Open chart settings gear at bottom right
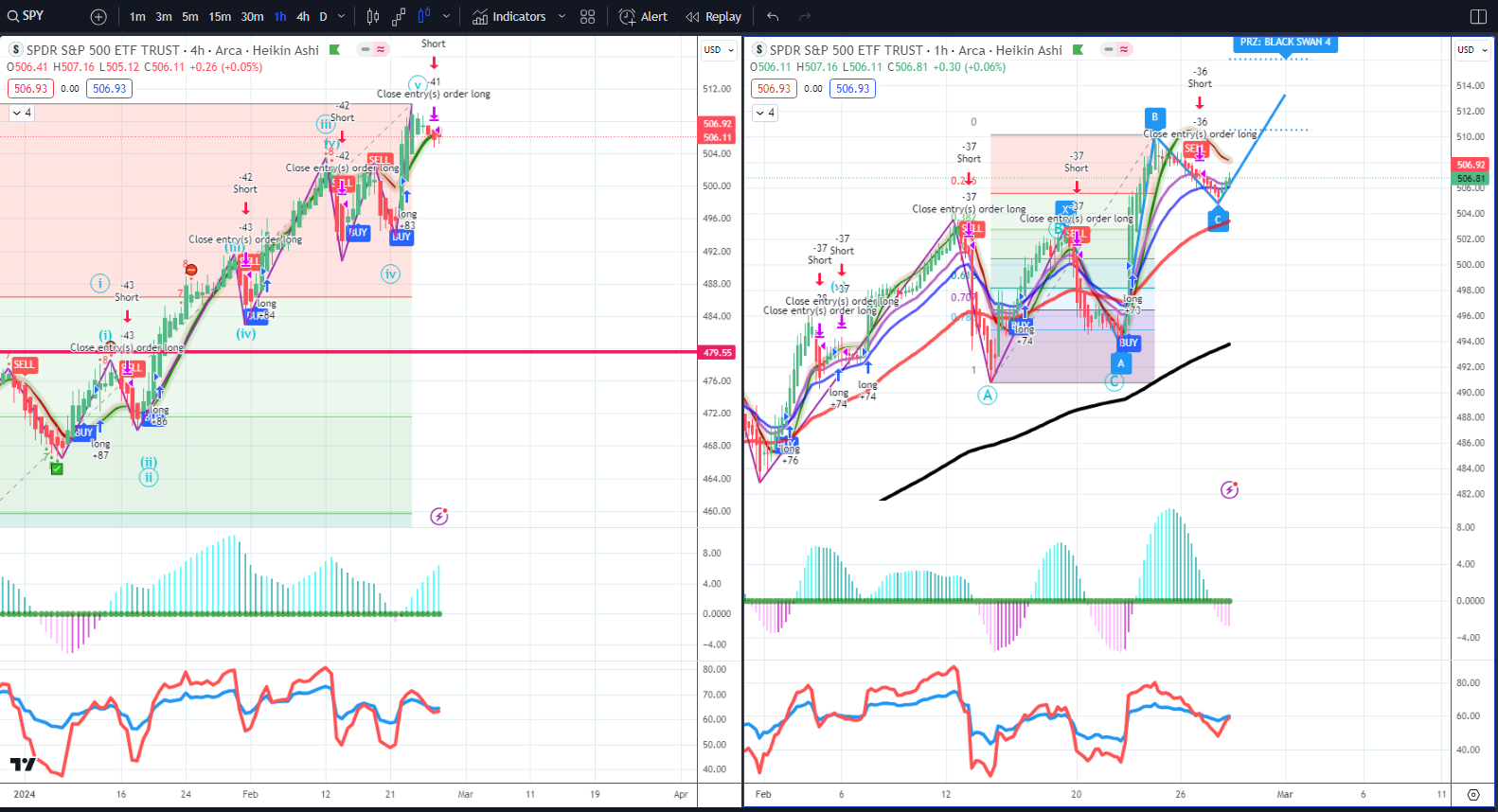The image size is (1498, 812). tap(1473, 794)
